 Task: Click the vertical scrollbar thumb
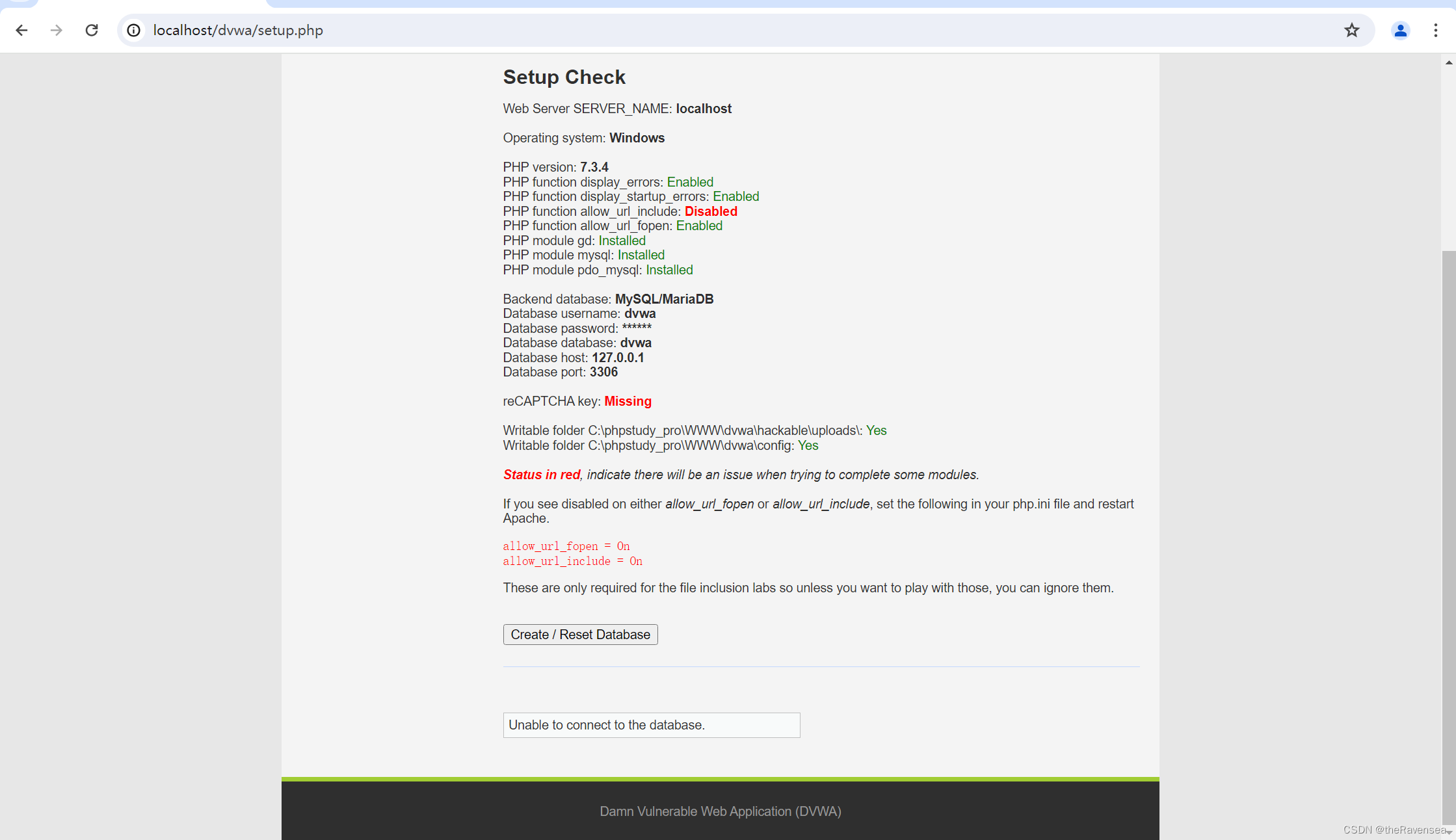tap(1448, 537)
